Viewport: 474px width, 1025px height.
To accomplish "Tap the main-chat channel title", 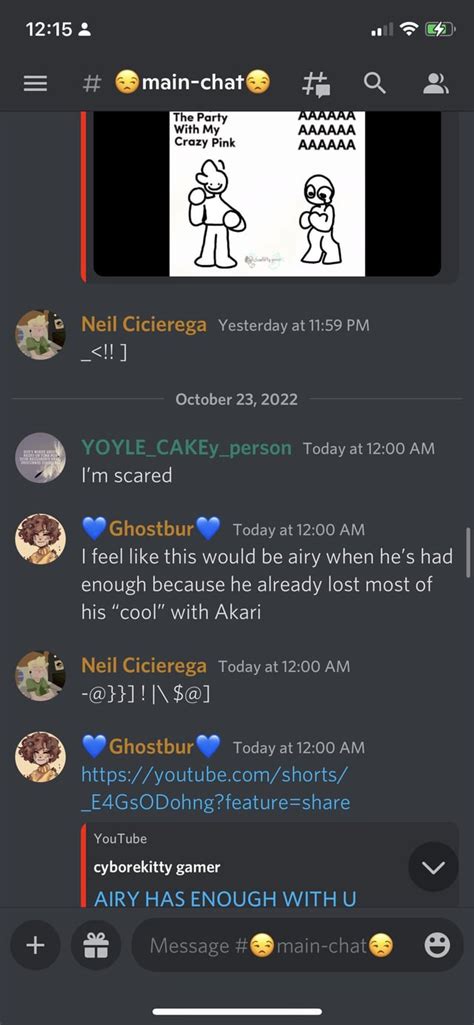I will [192, 83].
